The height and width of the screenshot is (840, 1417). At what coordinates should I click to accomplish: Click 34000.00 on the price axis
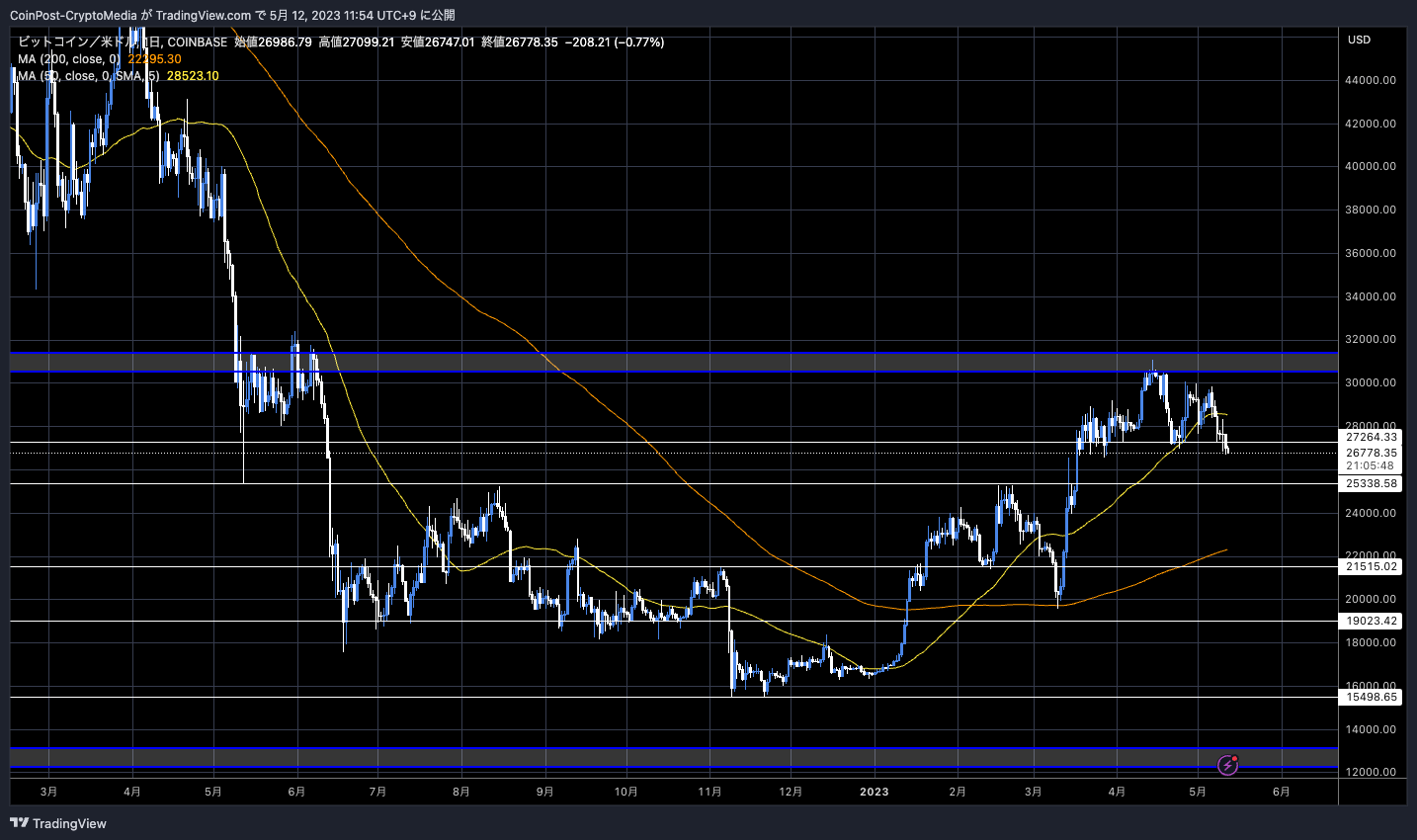pyautogui.click(x=1371, y=296)
